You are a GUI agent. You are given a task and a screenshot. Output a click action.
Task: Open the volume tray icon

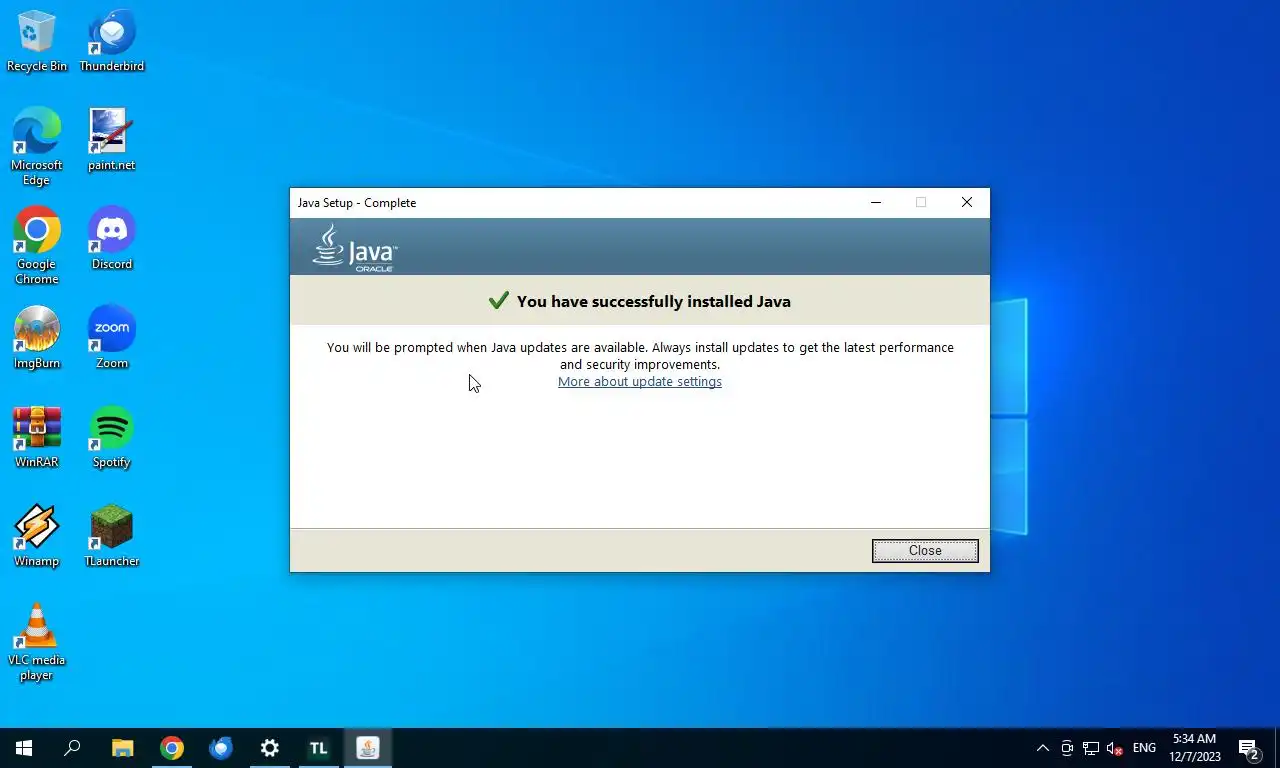(x=1115, y=748)
